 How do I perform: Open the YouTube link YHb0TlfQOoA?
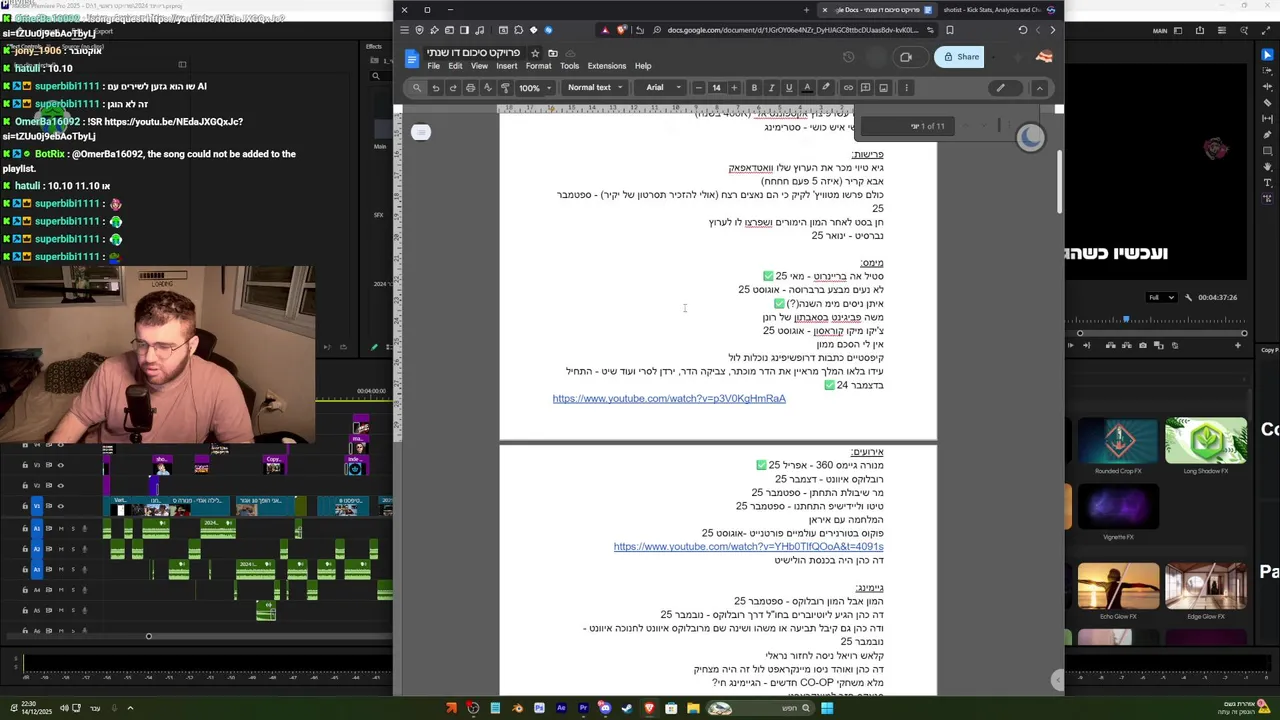point(748,547)
